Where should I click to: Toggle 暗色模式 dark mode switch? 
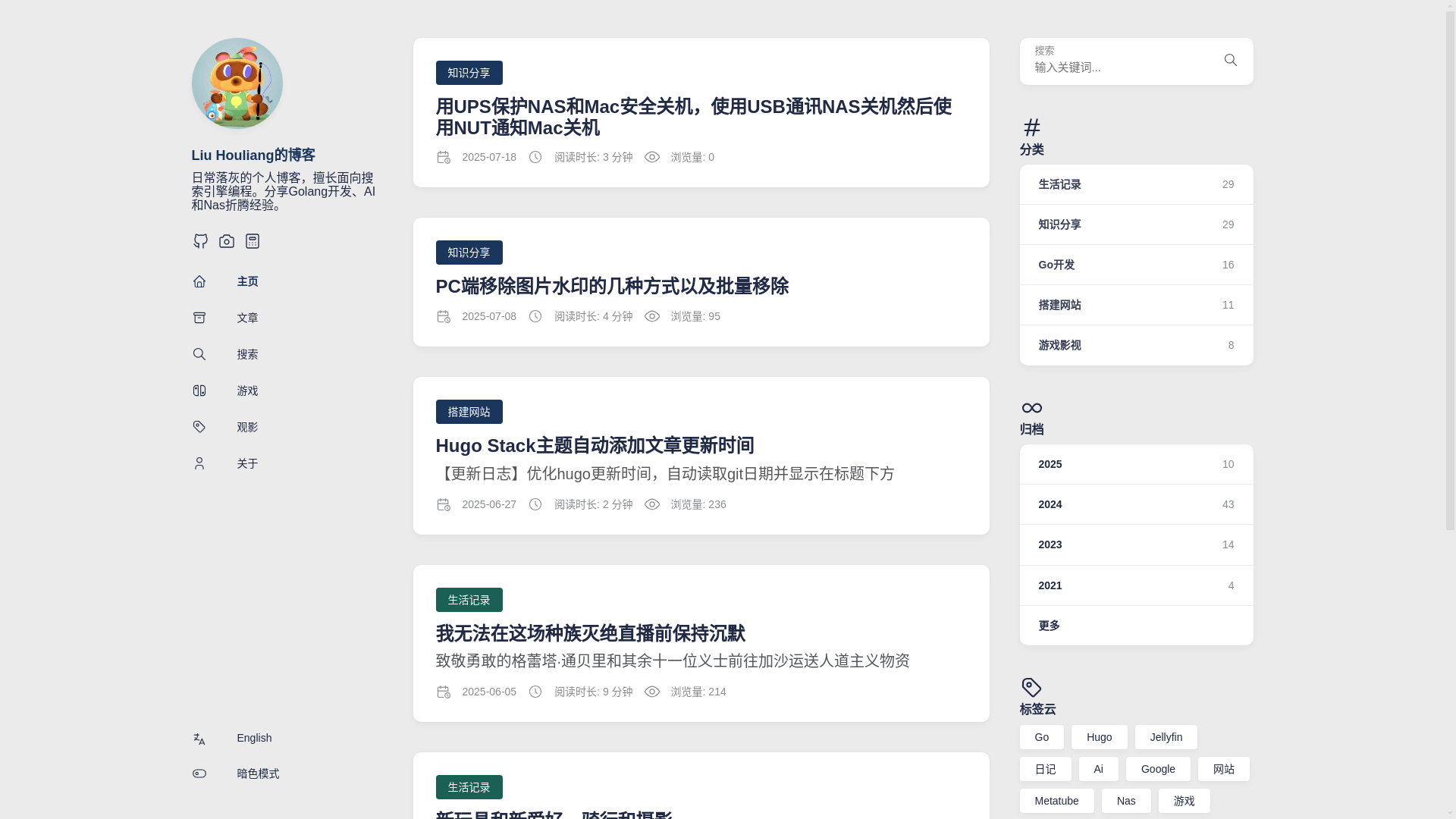point(235,773)
